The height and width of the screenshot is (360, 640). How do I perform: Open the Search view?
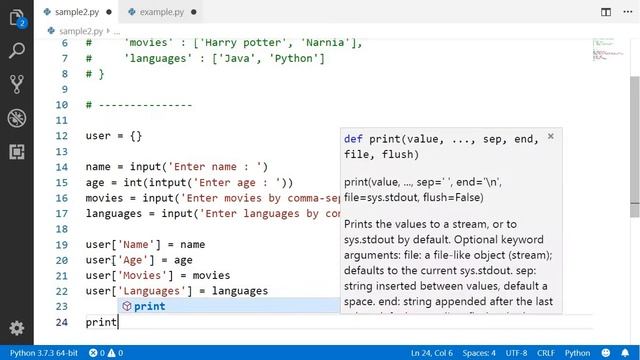click(x=17, y=50)
